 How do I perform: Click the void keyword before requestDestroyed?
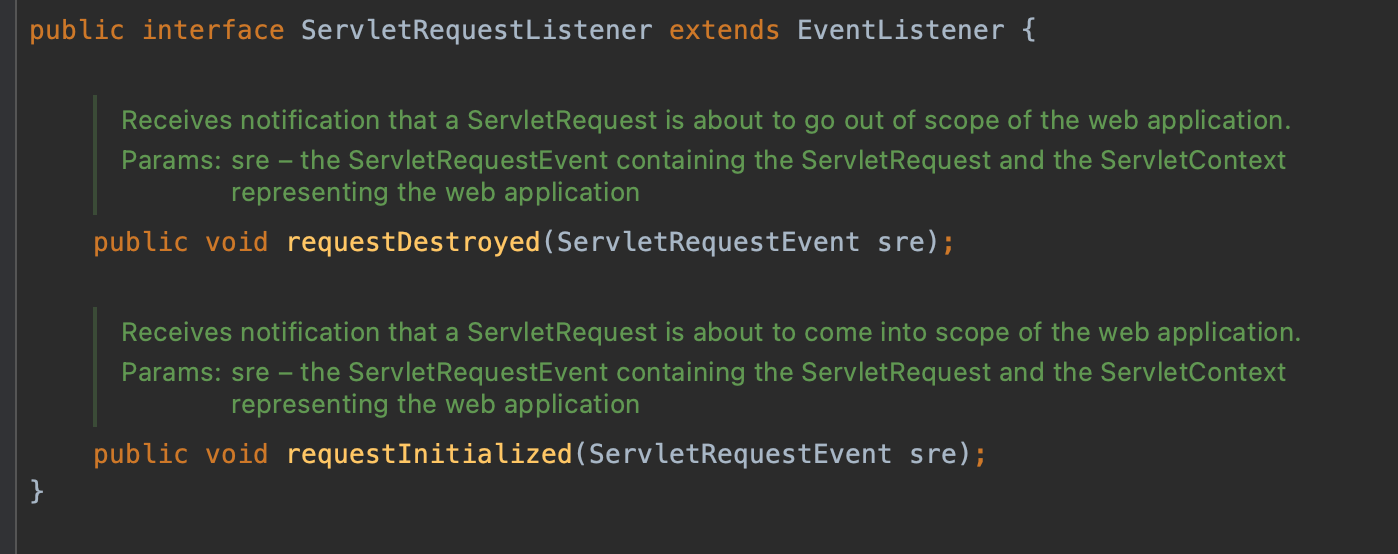click(237, 242)
